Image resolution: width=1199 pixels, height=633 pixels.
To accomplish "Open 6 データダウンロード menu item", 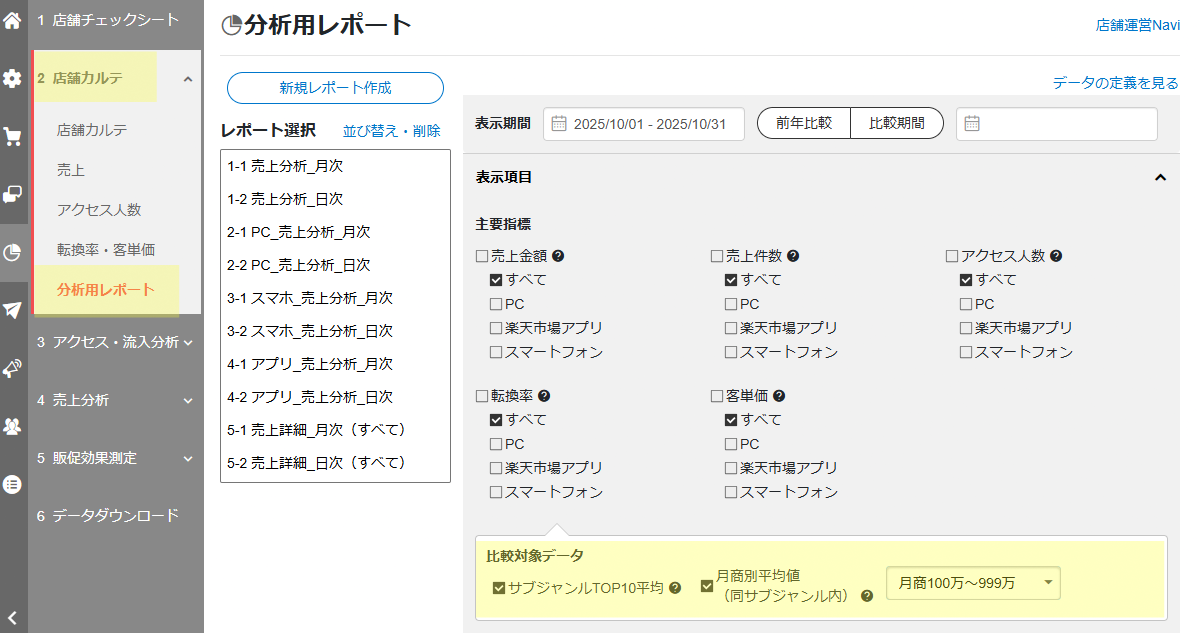I will (108, 516).
